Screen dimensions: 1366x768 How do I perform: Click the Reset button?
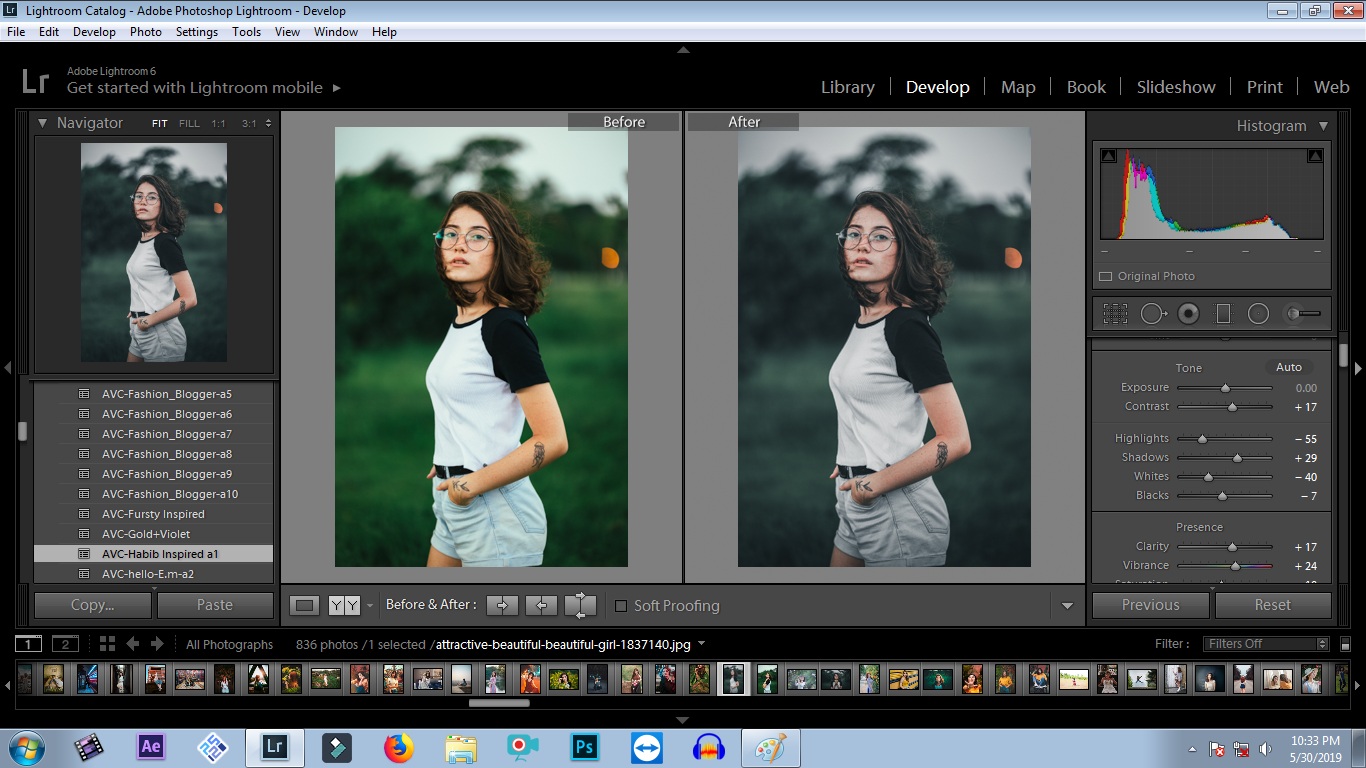[x=1273, y=605]
